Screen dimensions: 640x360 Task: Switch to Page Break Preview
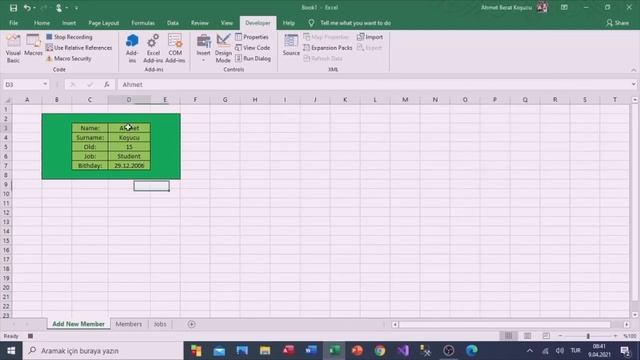click(x=546, y=336)
